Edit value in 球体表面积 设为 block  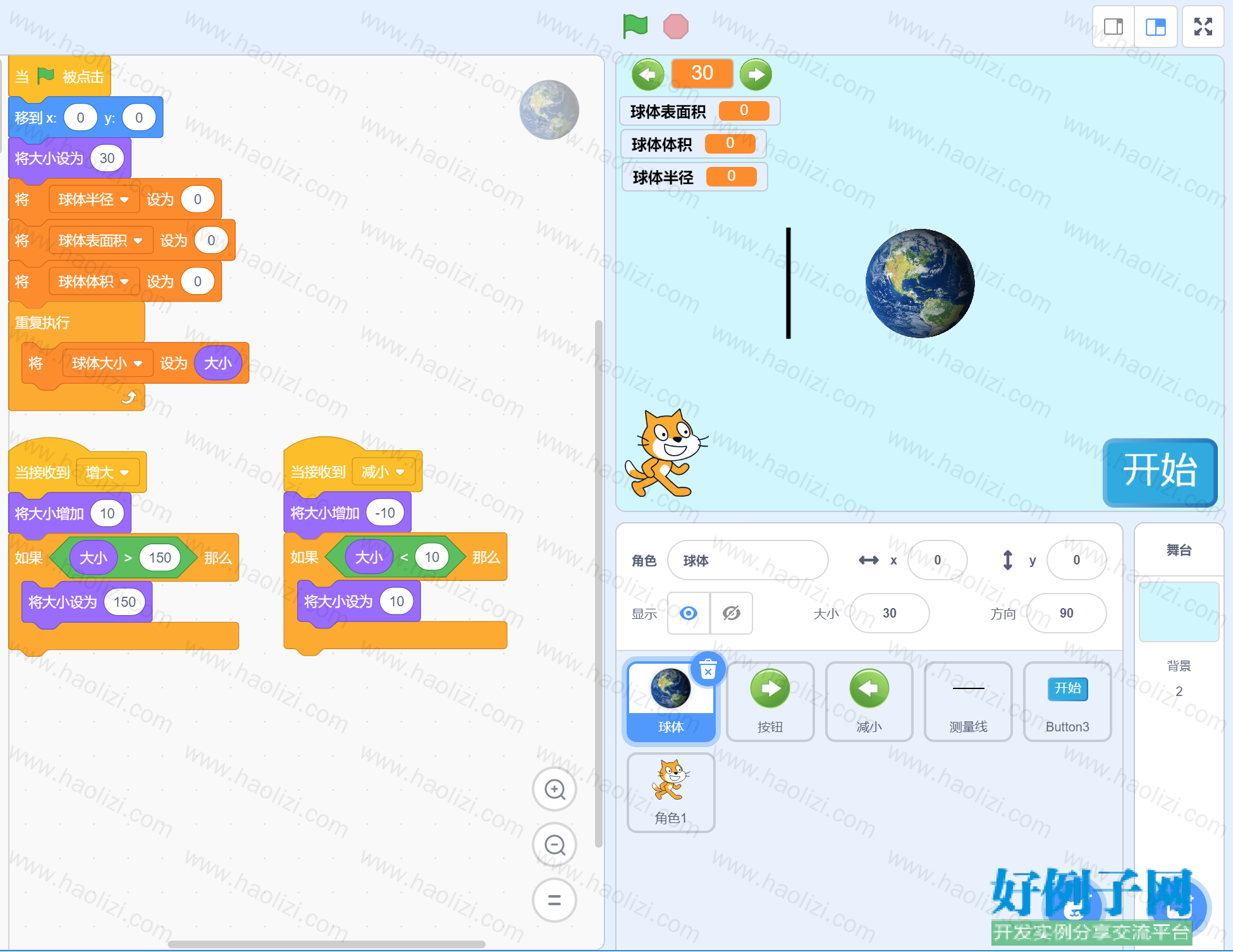[x=211, y=241]
